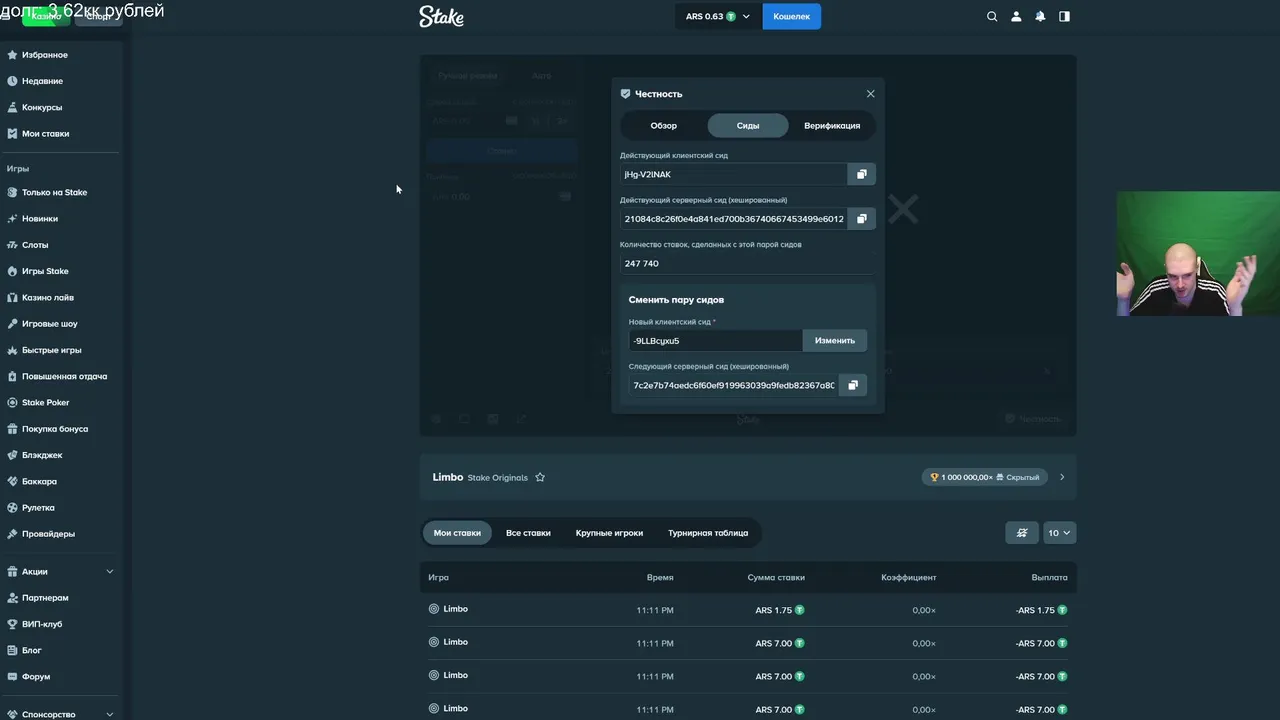Screen dimensions: 1280x720
Task: Select the Мои ставки bets tab
Action: point(457,533)
